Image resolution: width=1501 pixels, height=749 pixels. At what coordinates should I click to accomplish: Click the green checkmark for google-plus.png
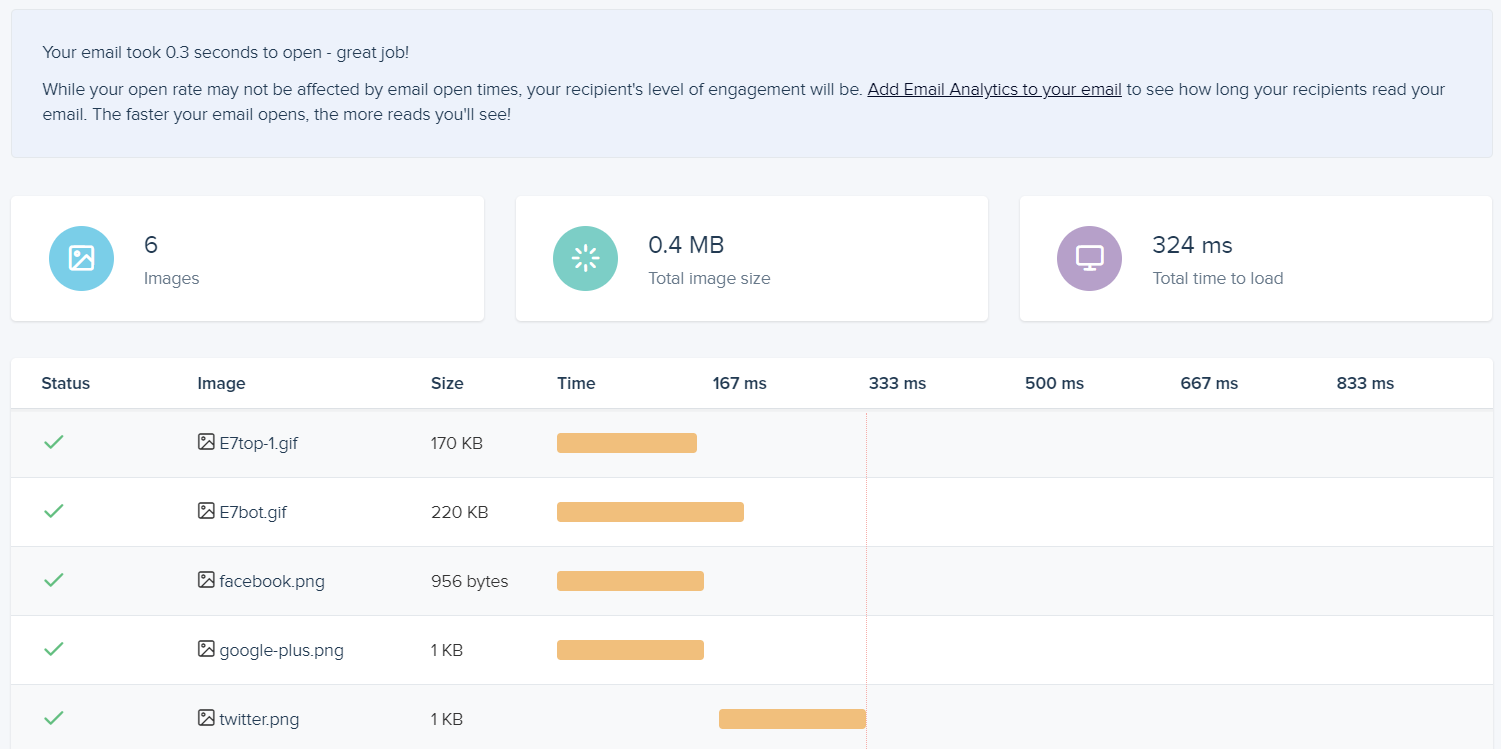click(x=54, y=649)
